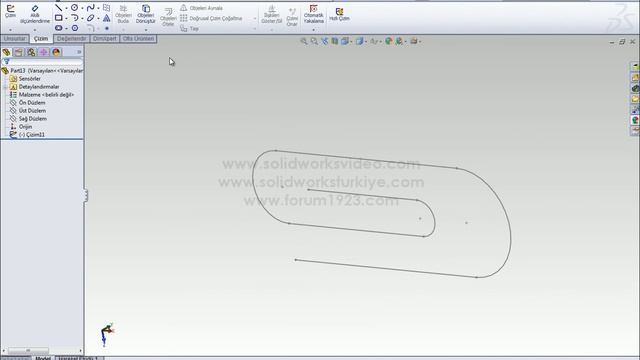Image resolution: width=640 pixels, height=360 pixels.
Task: Click the feature tree filter field
Action: click(x=42, y=62)
